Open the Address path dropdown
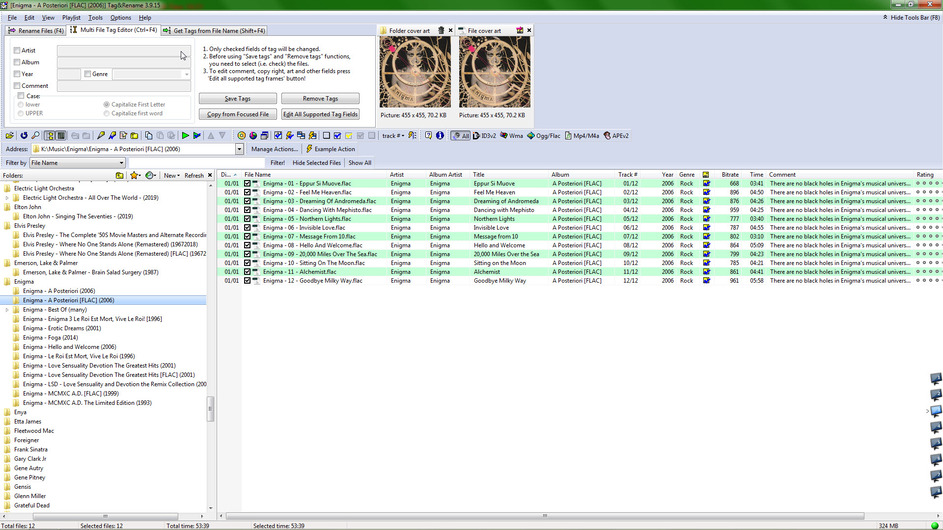 239,149
